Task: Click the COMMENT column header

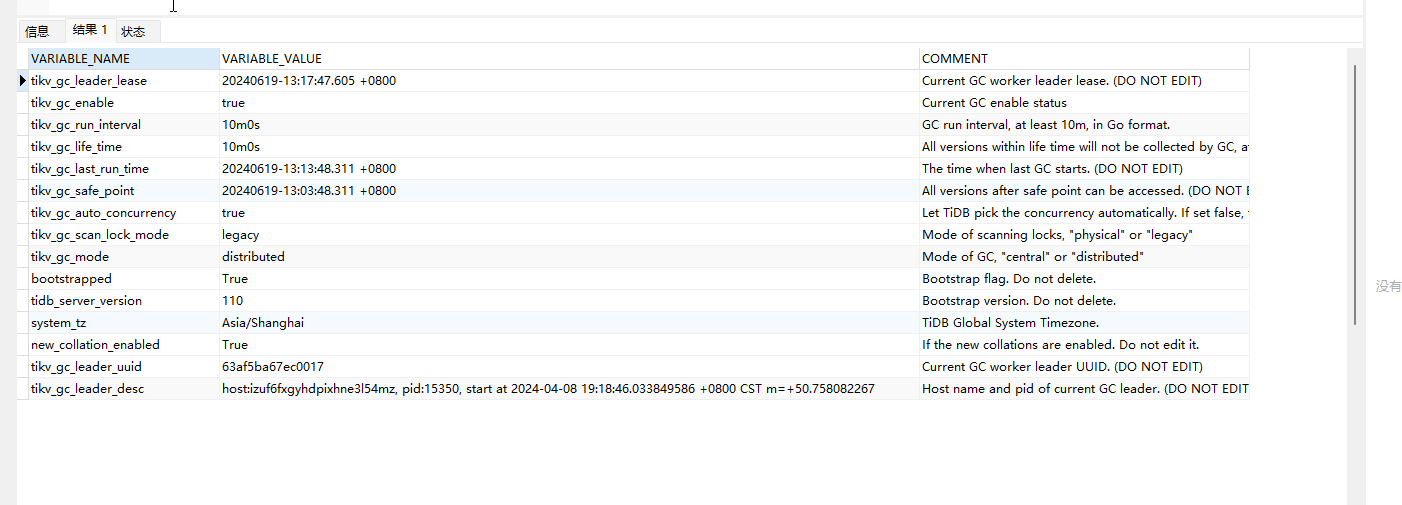Action: 1083,59
